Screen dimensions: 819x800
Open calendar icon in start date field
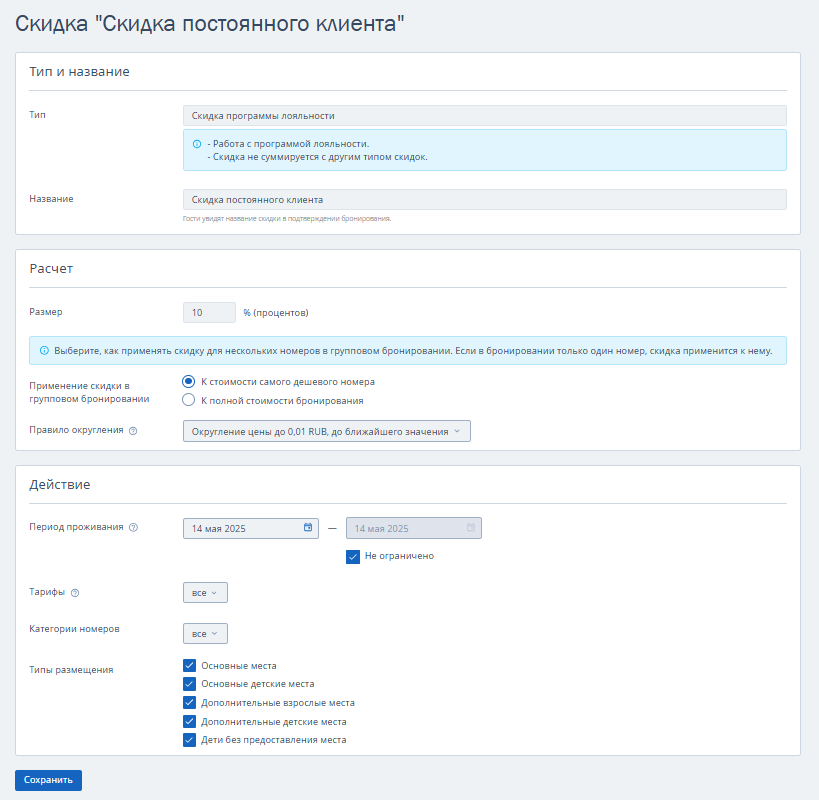pyautogui.click(x=308, y=527)
